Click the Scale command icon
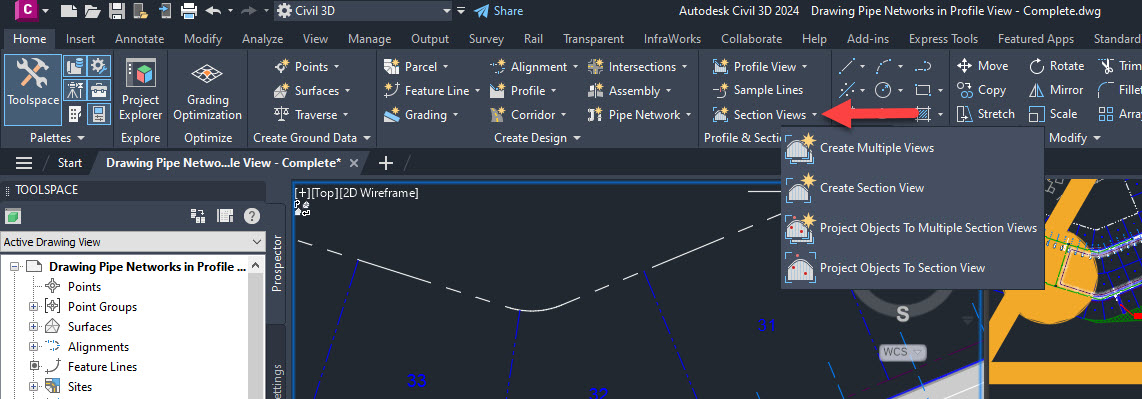Viewport: 1142px width, 399px height. (x=1036, y=114)
